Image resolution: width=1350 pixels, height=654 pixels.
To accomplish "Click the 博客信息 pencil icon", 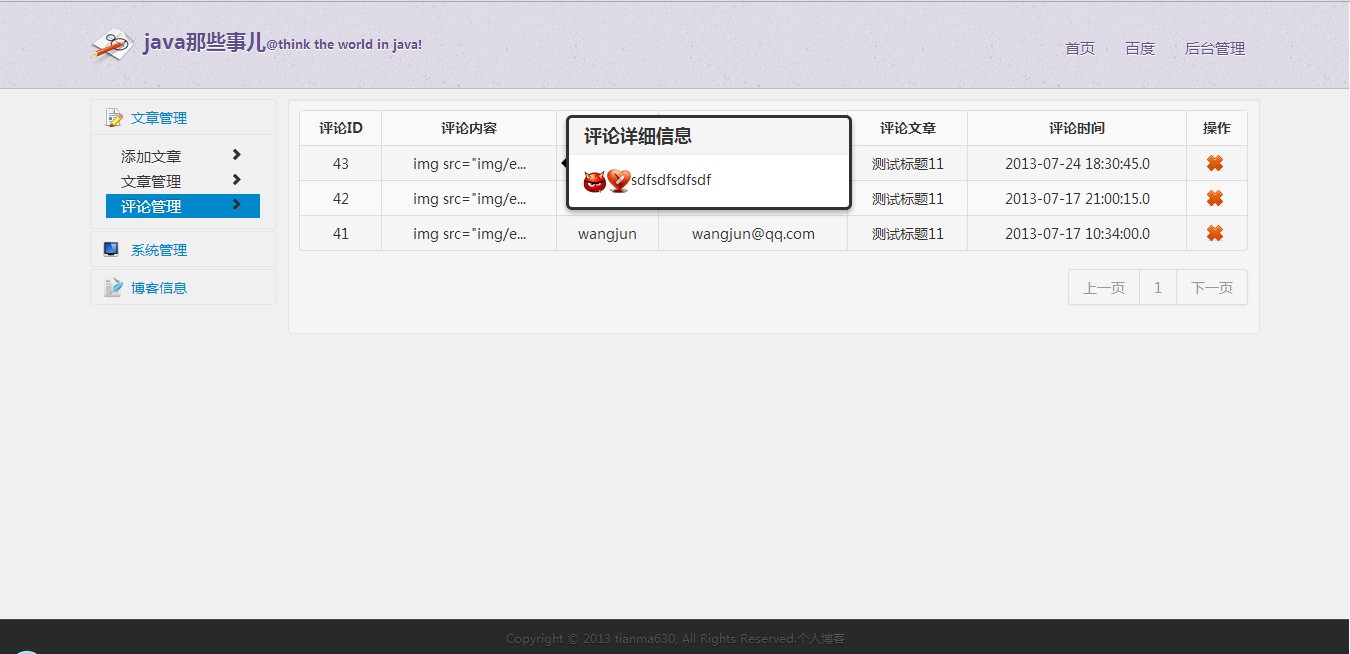I will (x=113, y=287).
